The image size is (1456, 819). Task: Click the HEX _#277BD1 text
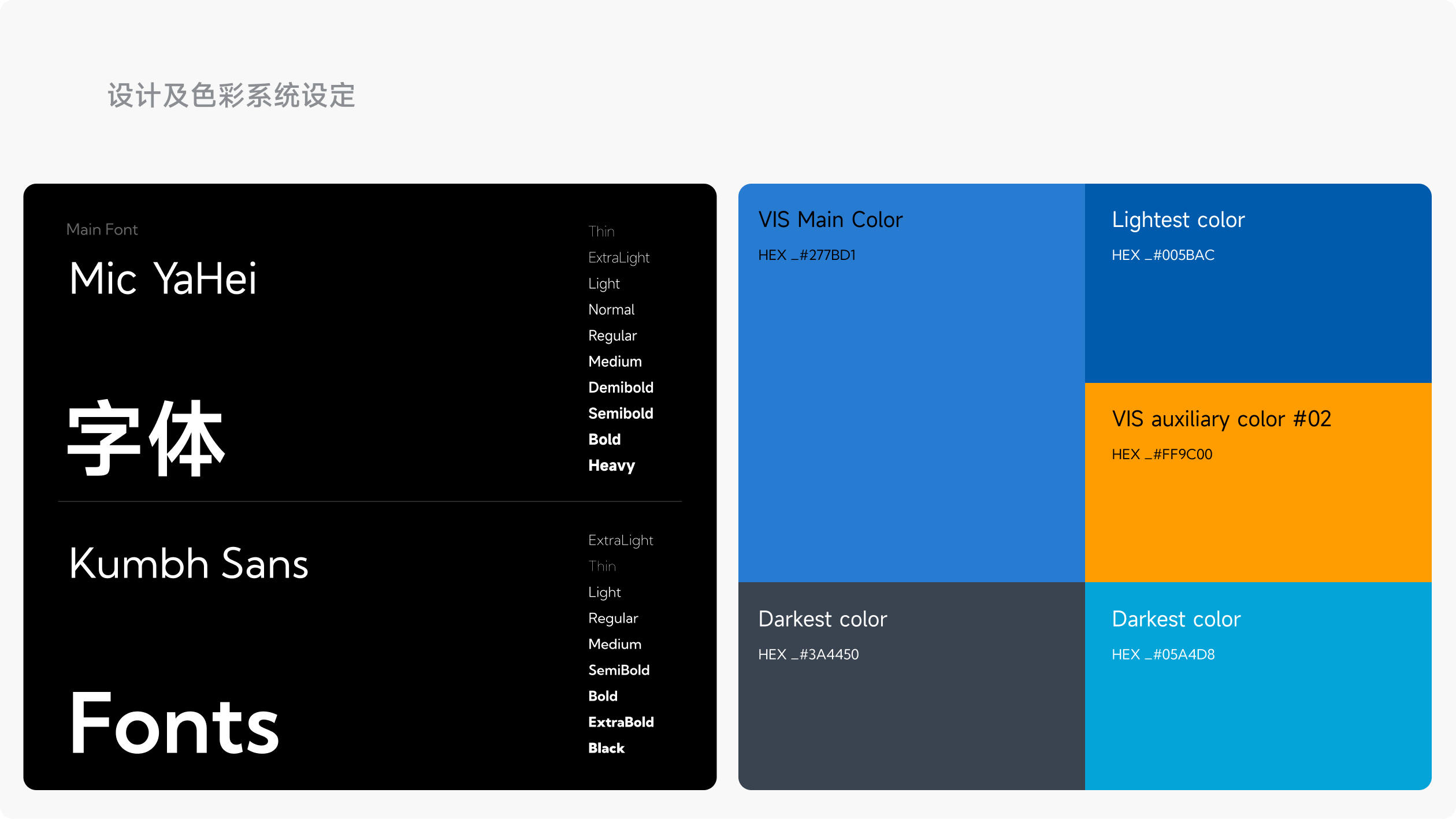point(807,255)
